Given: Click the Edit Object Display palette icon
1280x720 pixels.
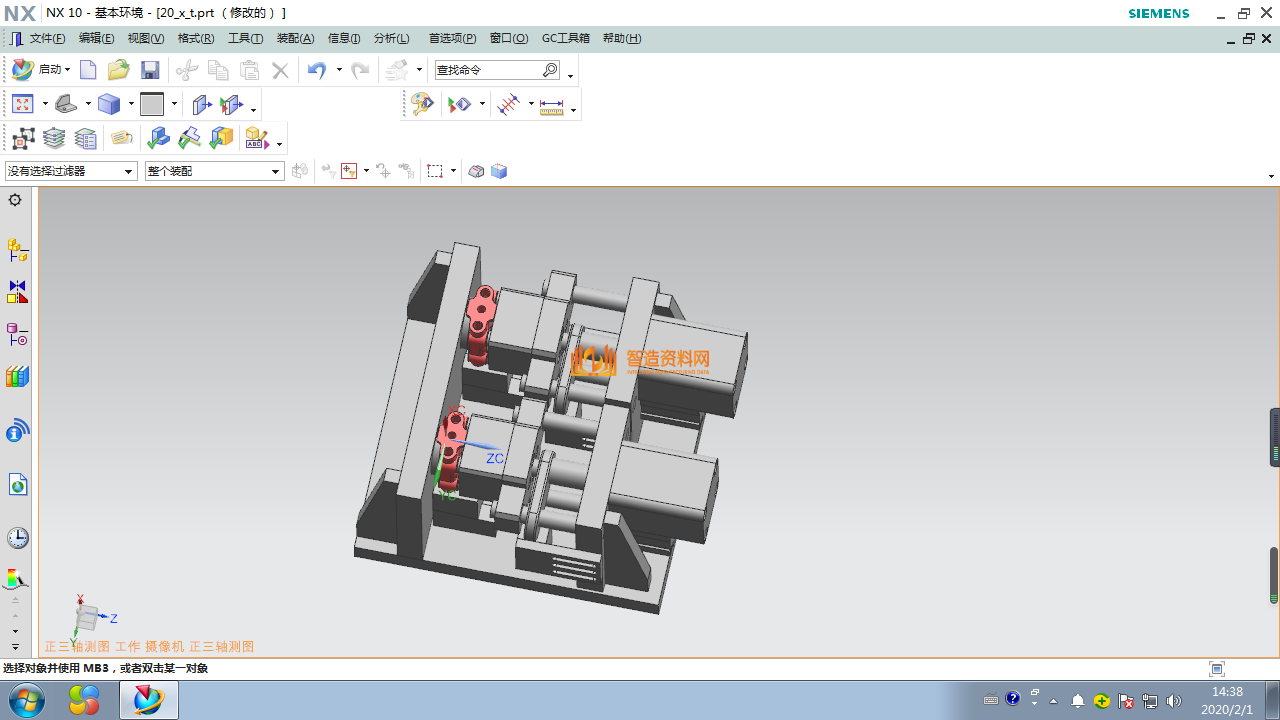Looking at the screenshot, I should pyautogui.click(x=422, y=104).
